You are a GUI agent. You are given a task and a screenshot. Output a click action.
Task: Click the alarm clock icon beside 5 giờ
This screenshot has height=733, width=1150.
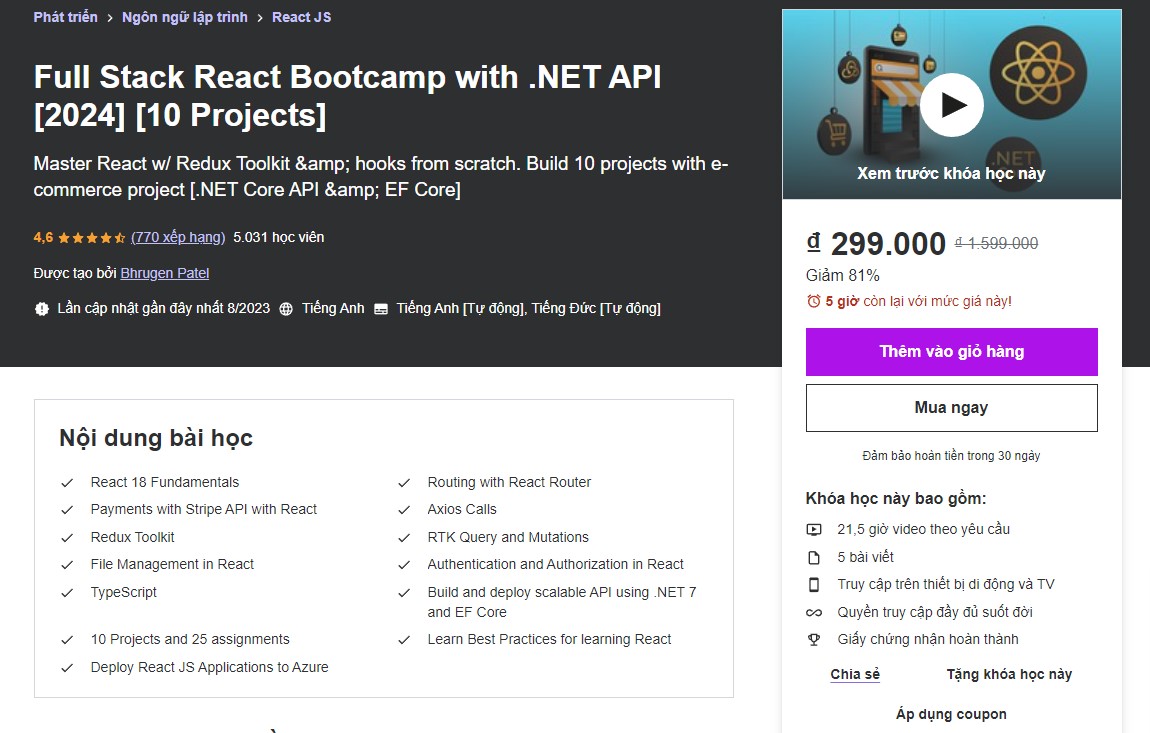(x=813, y=301)
